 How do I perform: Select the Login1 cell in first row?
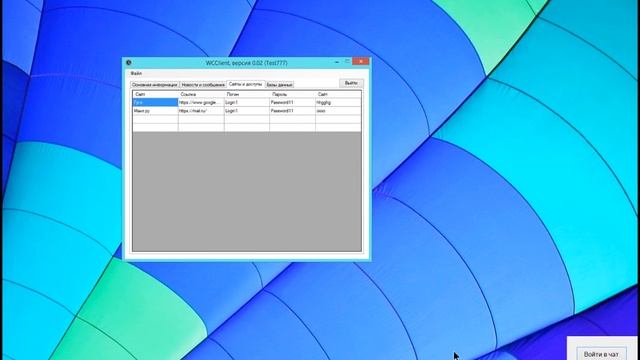[x=247, y=102]
